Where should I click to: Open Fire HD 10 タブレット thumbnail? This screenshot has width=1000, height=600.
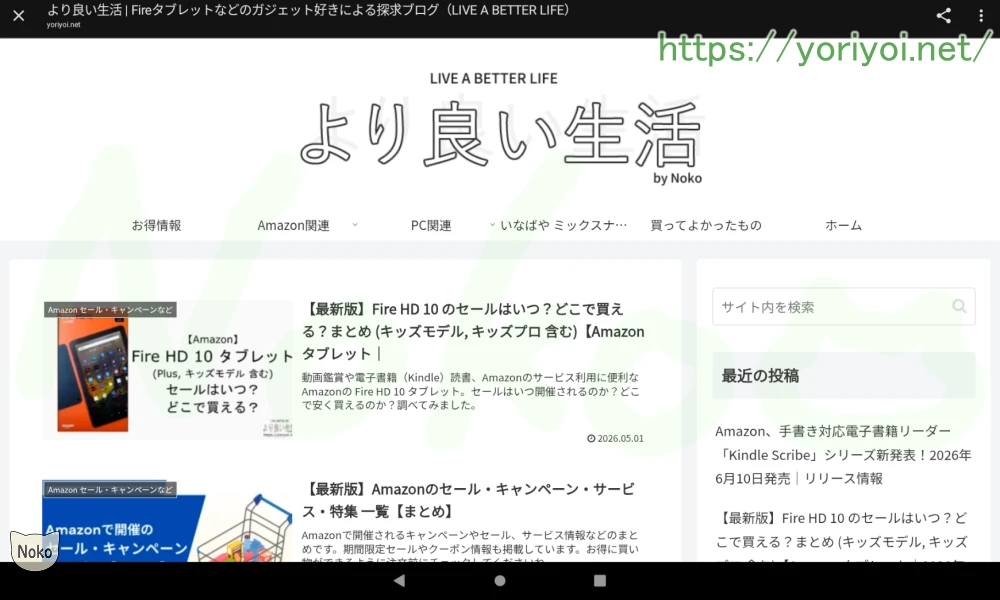pyautogui.click(x=168, y=370)
